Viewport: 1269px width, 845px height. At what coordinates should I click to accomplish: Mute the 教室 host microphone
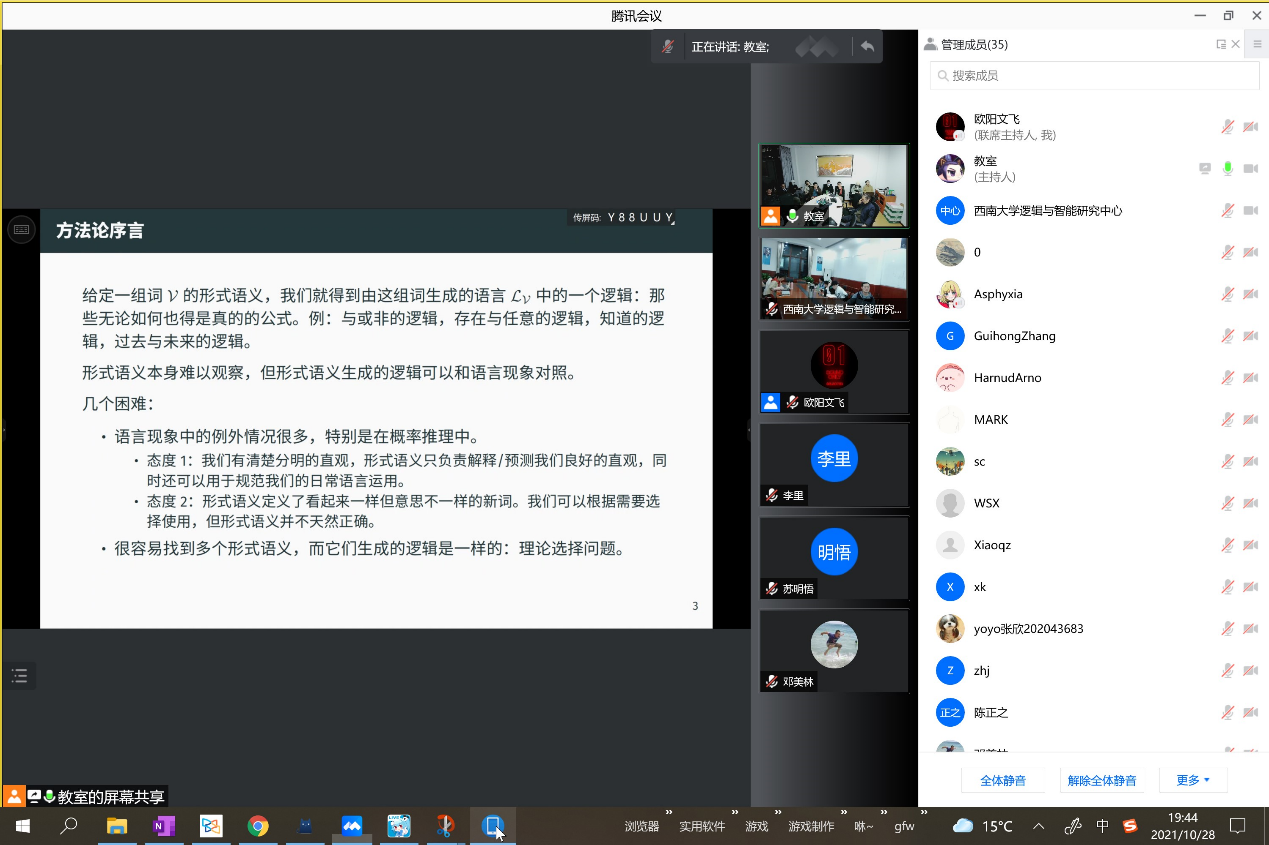click(1227, 169)
